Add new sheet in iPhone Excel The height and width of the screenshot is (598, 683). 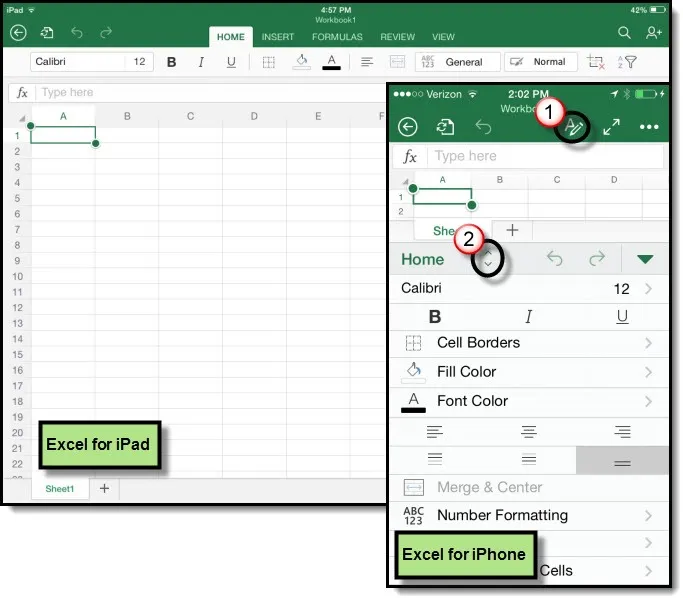[513, 230]
